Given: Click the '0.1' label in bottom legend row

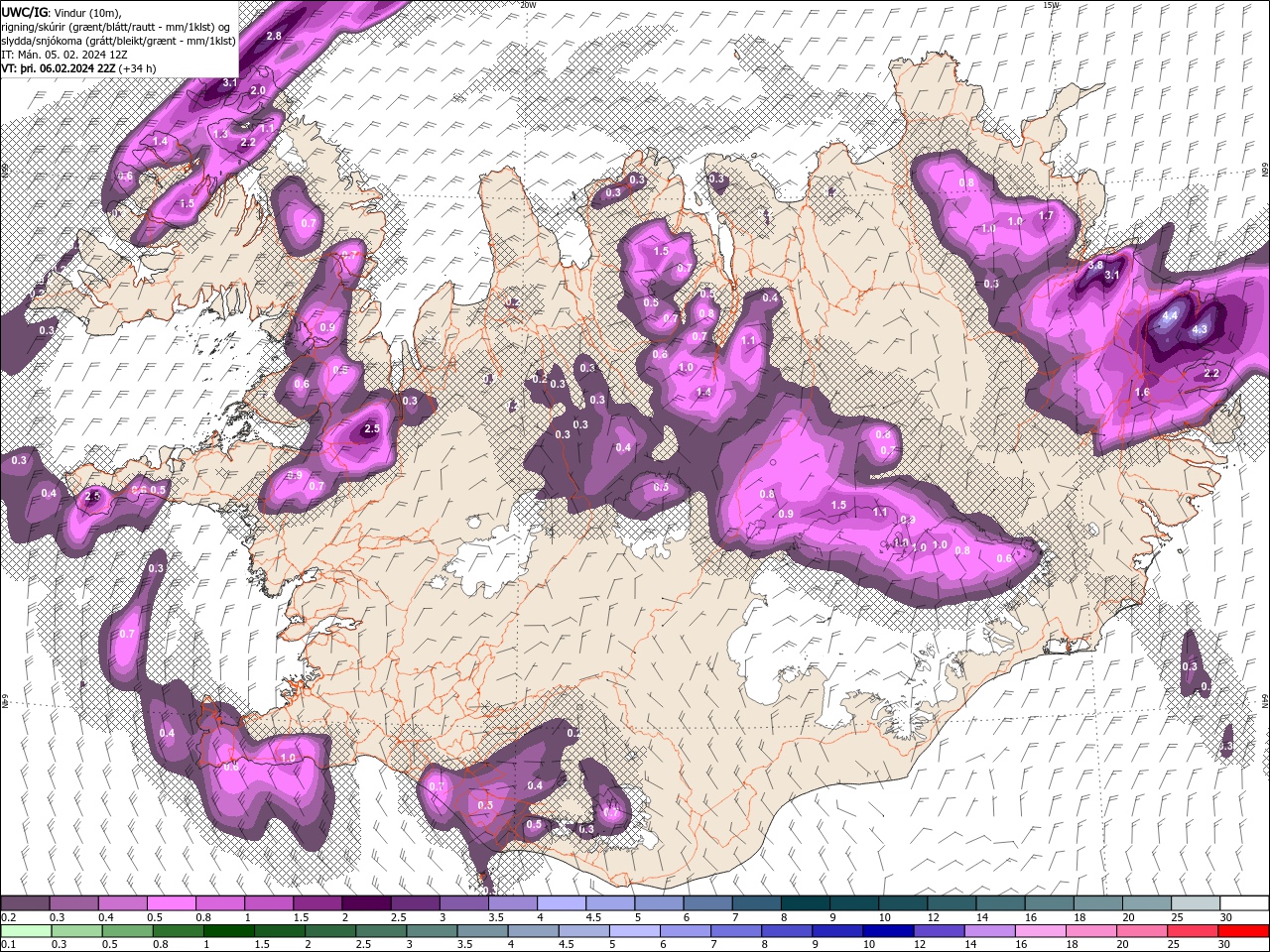Looking at the screenshot, I should pyautogui.click(x=8, y=945).
